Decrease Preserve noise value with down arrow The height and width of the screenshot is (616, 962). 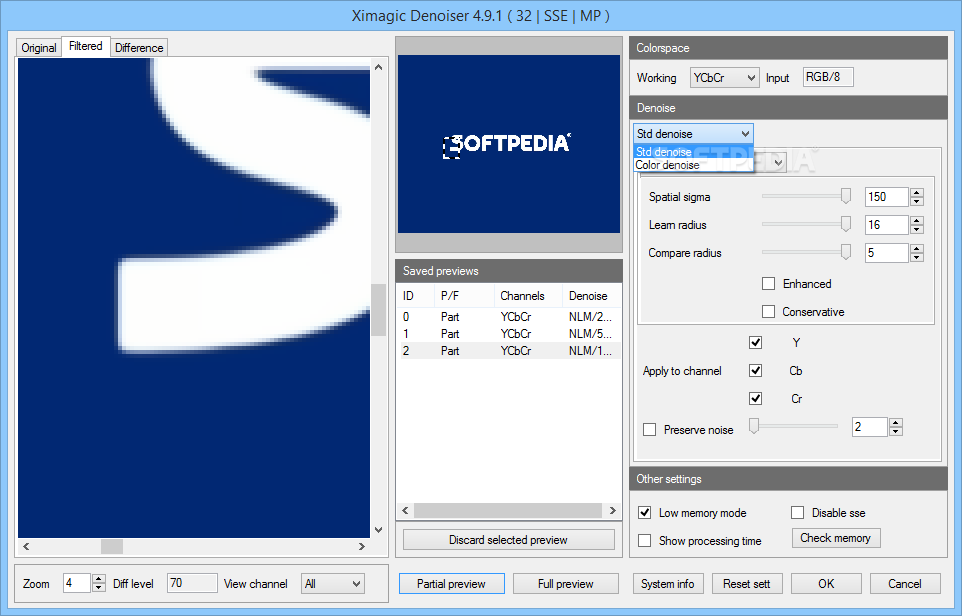pos(896,431)
